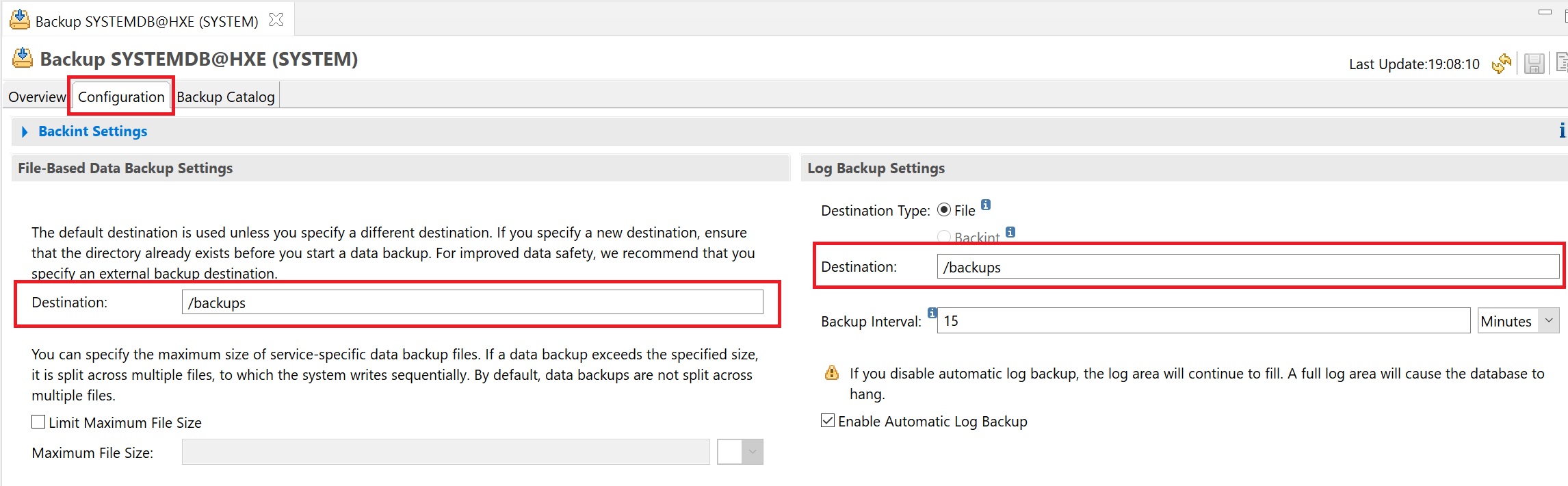Screen dimensions: 1568x486
Task: Click the data backup Destination field
Action: click(x=472, y=303)
